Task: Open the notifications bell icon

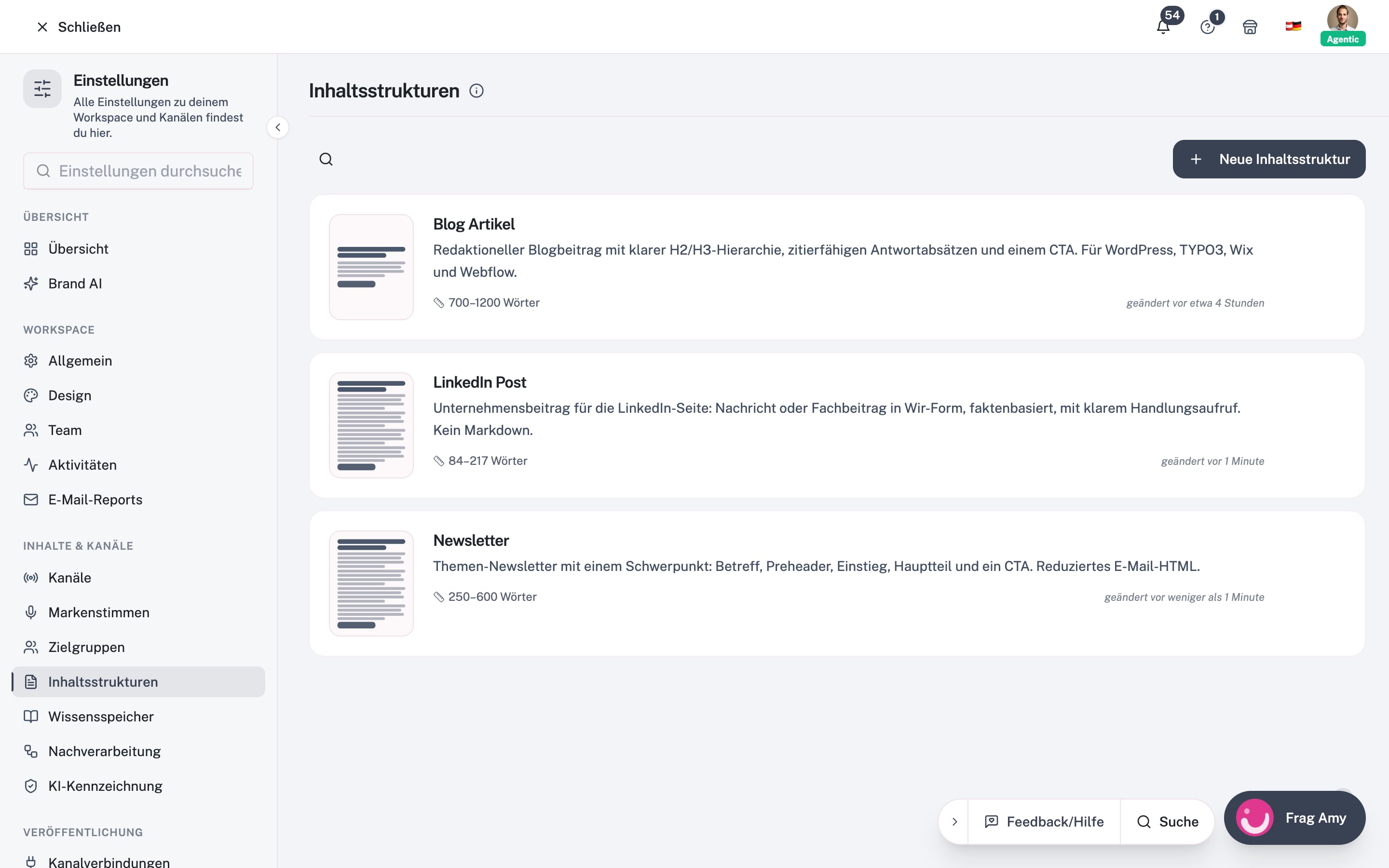Action: pyautogui.click(x=1163, y=27)
